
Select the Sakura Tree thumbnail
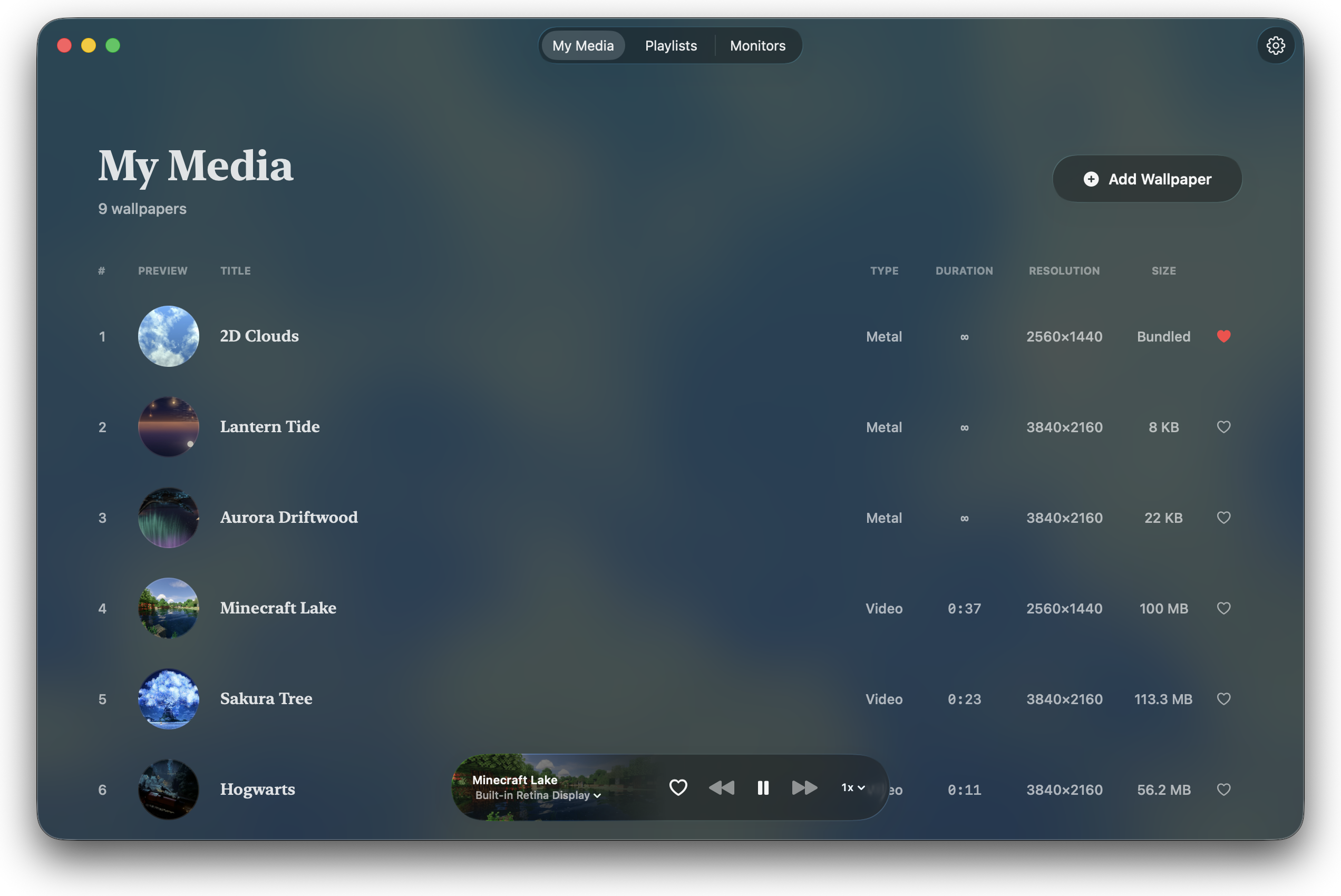coord(169,699)
